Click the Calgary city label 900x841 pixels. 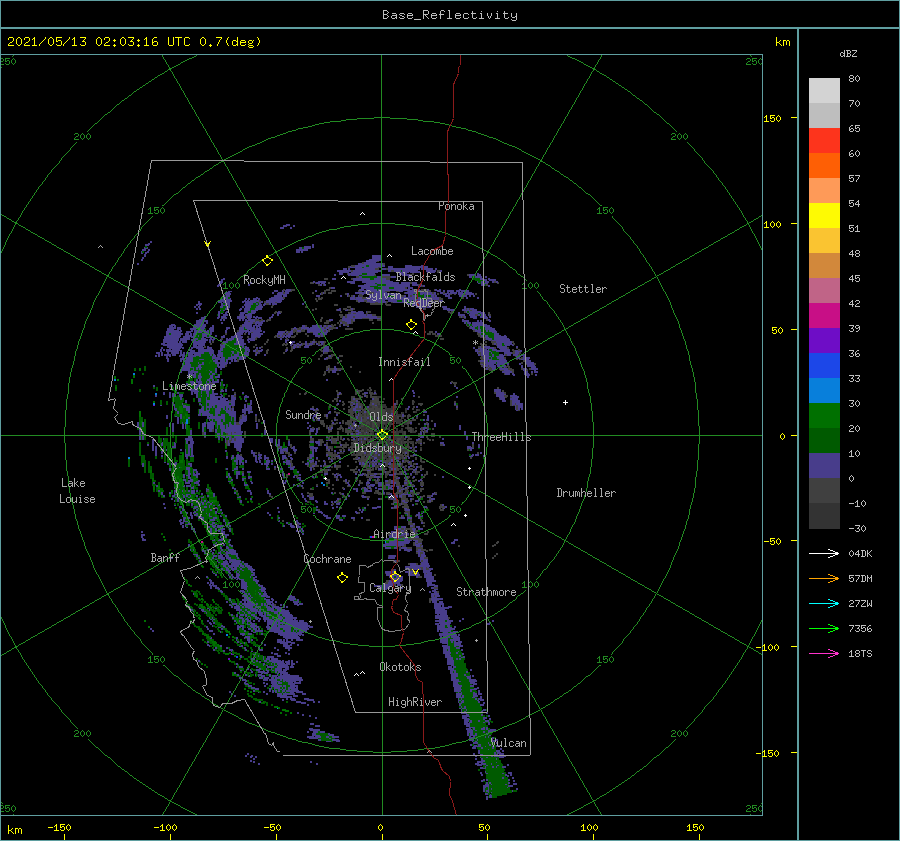(390, 588)
